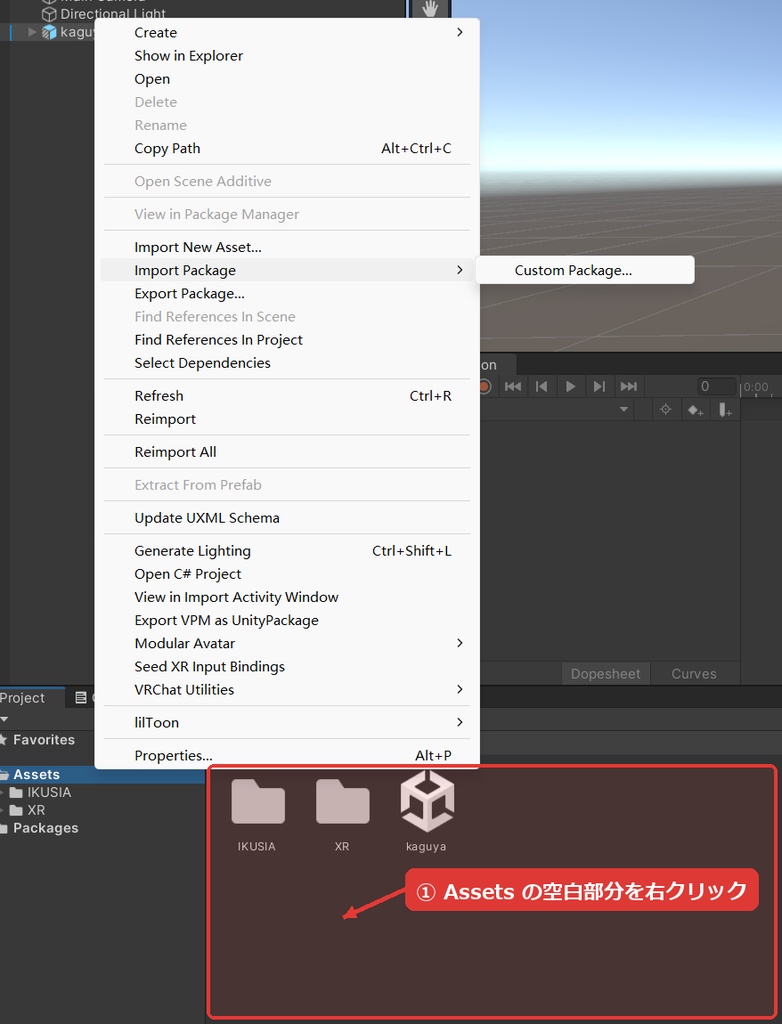Screen dimensions: 782x1024
Task: Click the Favorites star icon
Action: pyautogui.click(x=5, y=740)
